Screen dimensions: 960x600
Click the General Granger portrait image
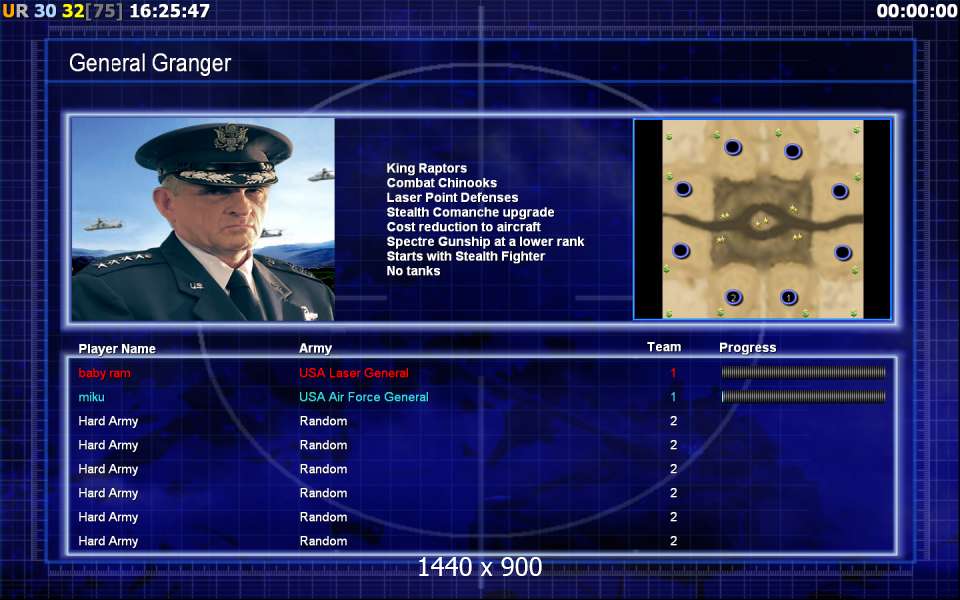click(x=203, y=219)
